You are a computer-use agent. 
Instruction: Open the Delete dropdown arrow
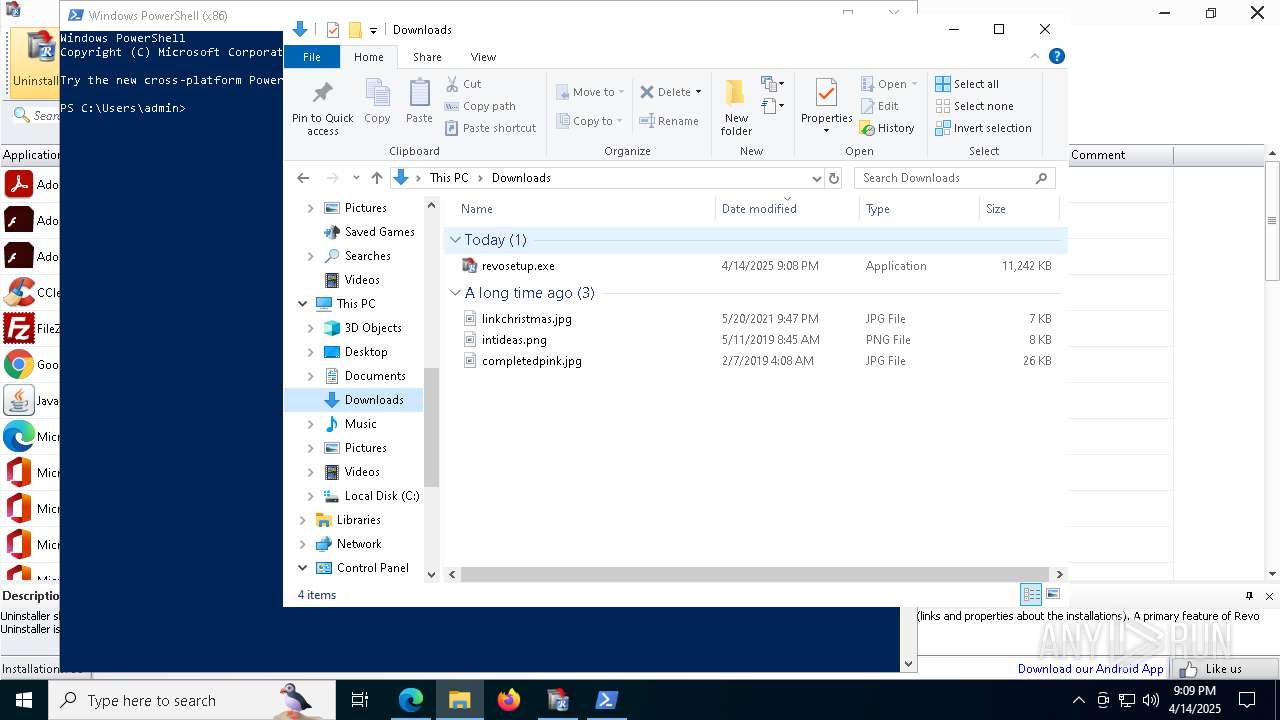point(698,92)
